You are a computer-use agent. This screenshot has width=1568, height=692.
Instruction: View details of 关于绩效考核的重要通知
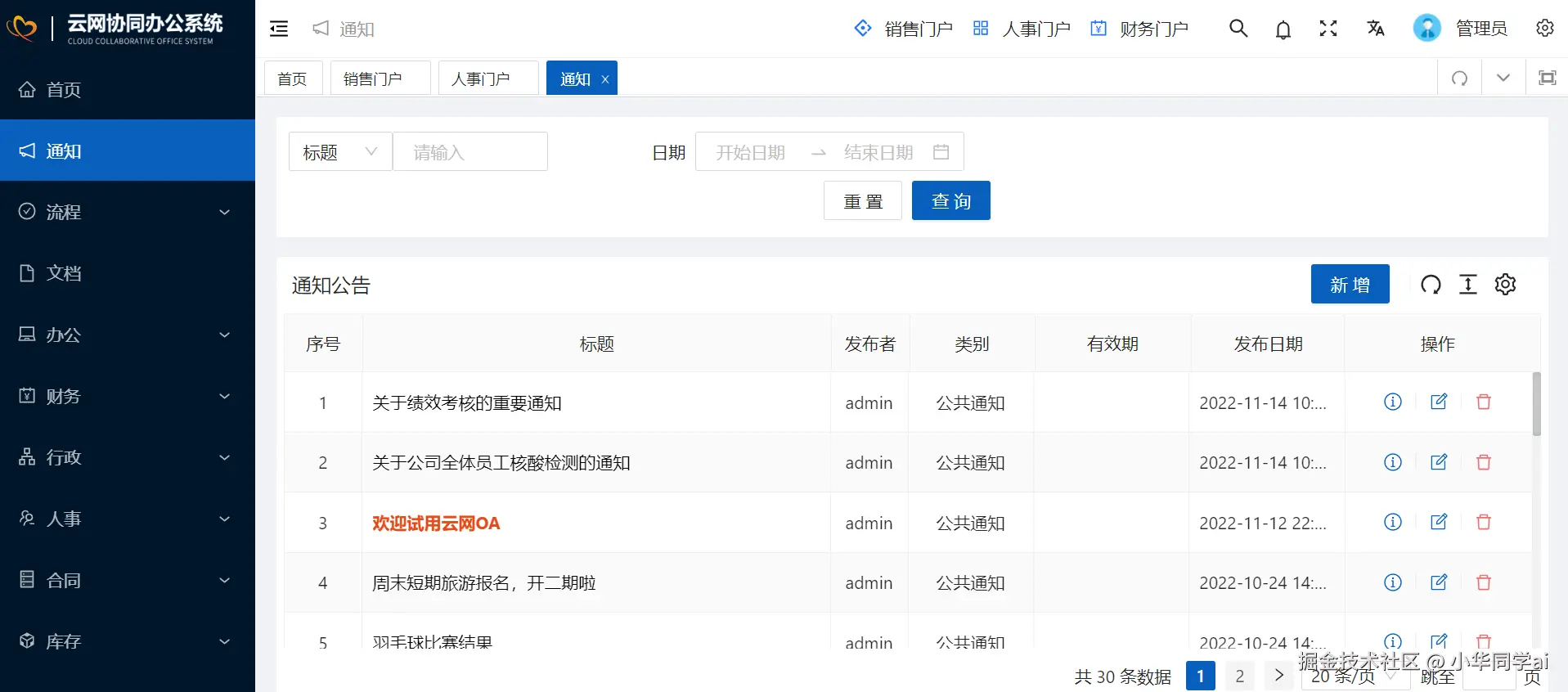click(1393, 402)
